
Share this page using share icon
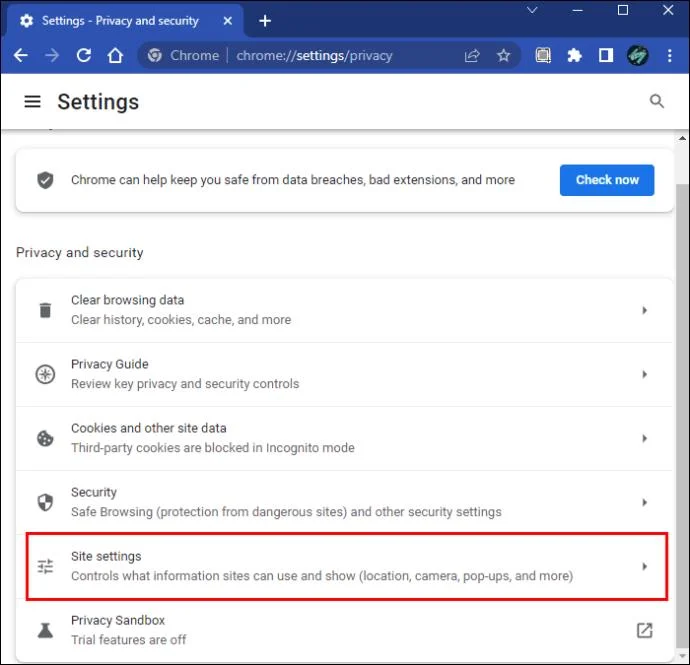[472, 55]
